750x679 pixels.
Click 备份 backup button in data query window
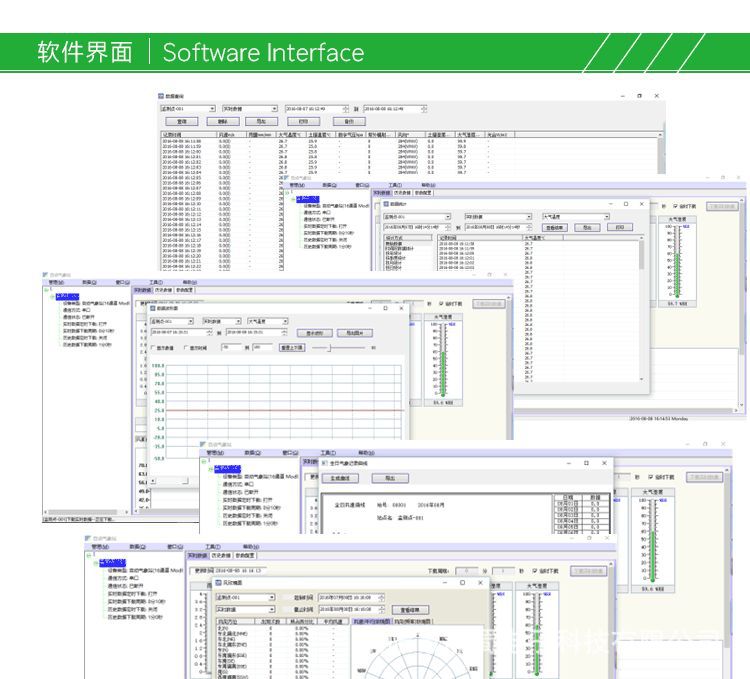tap(349, 121)
